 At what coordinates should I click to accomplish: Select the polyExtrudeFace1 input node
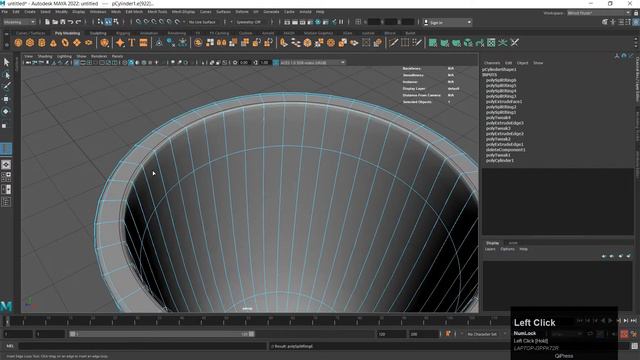click(504, 102)
